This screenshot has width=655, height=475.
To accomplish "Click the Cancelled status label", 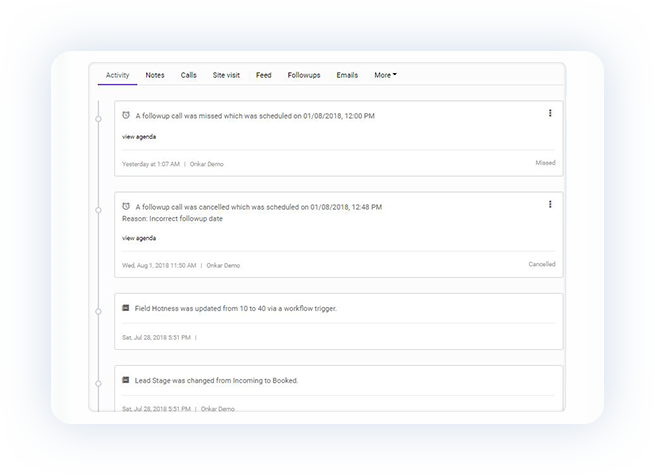I will click(x=542, y=264).
